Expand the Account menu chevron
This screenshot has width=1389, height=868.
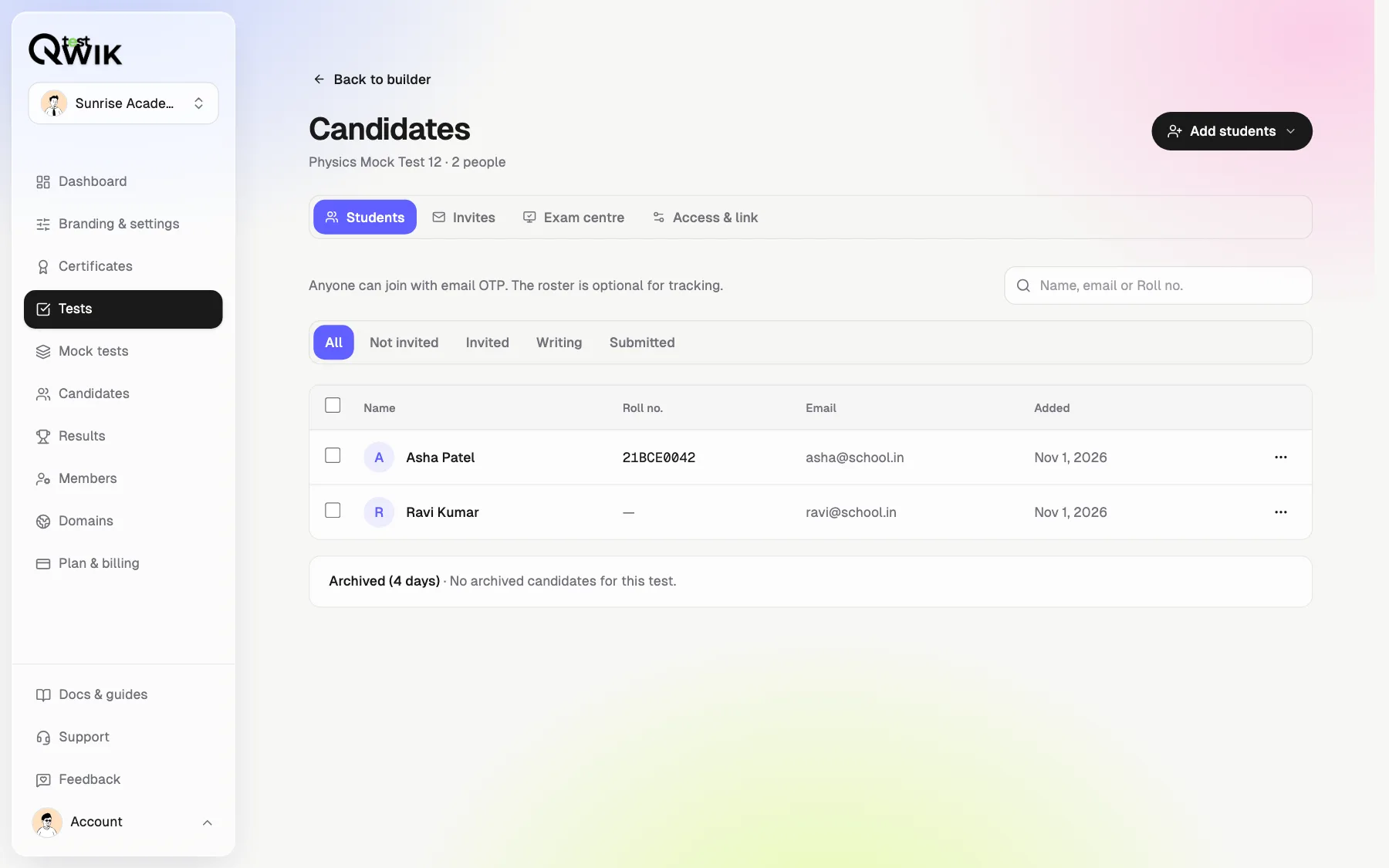(x=208, y=822)
